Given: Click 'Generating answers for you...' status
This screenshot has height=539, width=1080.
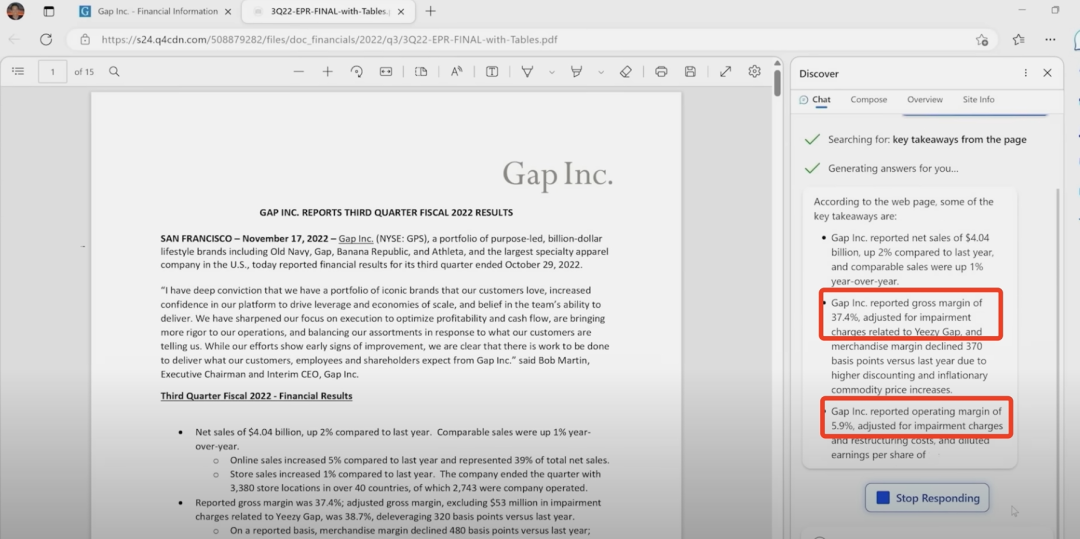Looking at the screenshot, I should (x=893, y=169).
